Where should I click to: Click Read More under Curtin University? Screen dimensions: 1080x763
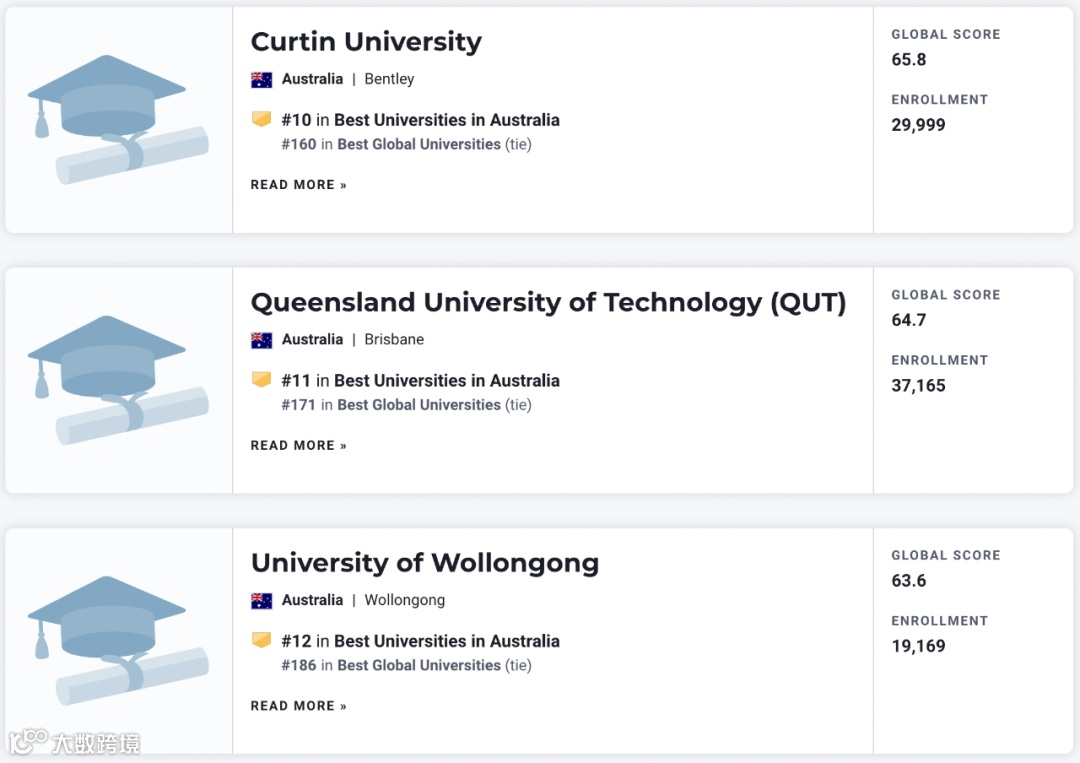click(298, 185)
